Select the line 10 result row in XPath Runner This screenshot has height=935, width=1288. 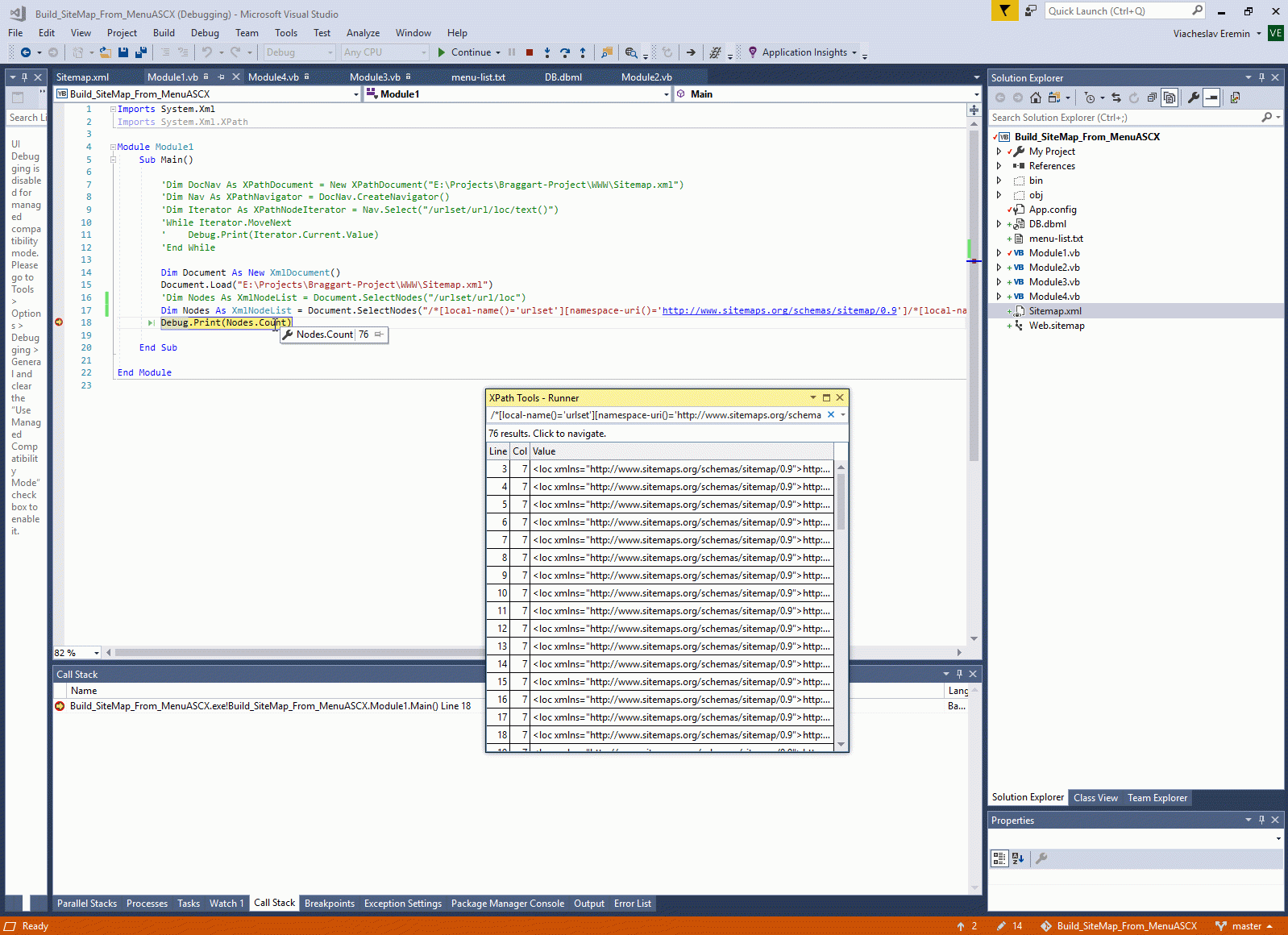pos(659,593)
